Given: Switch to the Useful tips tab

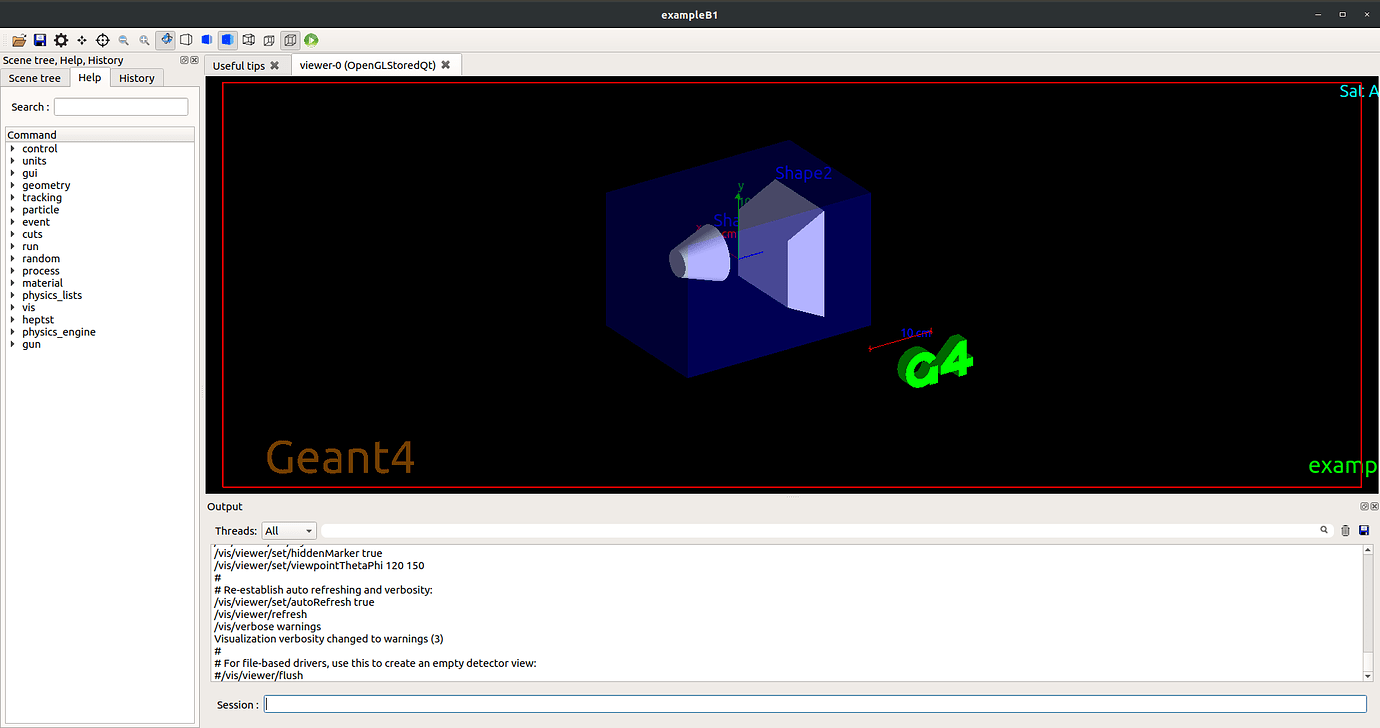Looking at the screenshot, I should pos(240,64).
